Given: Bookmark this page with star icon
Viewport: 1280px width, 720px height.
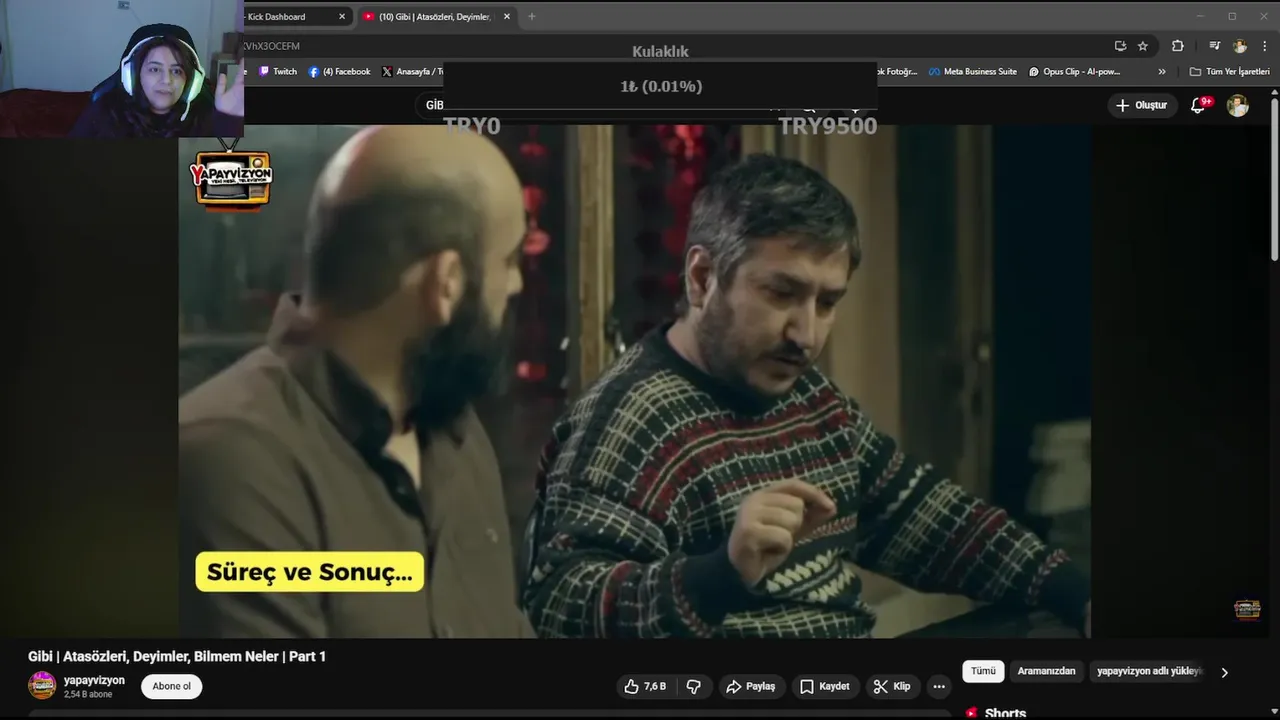Looking at the screenshot, I should [1143, 46].
